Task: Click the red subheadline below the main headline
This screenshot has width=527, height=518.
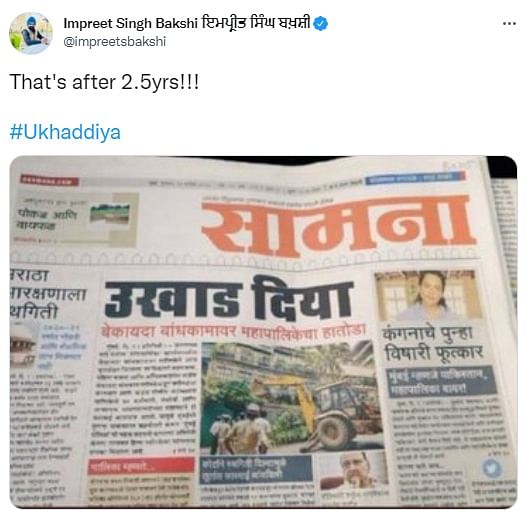Action: pyautogui.click(x=233, y=331)
